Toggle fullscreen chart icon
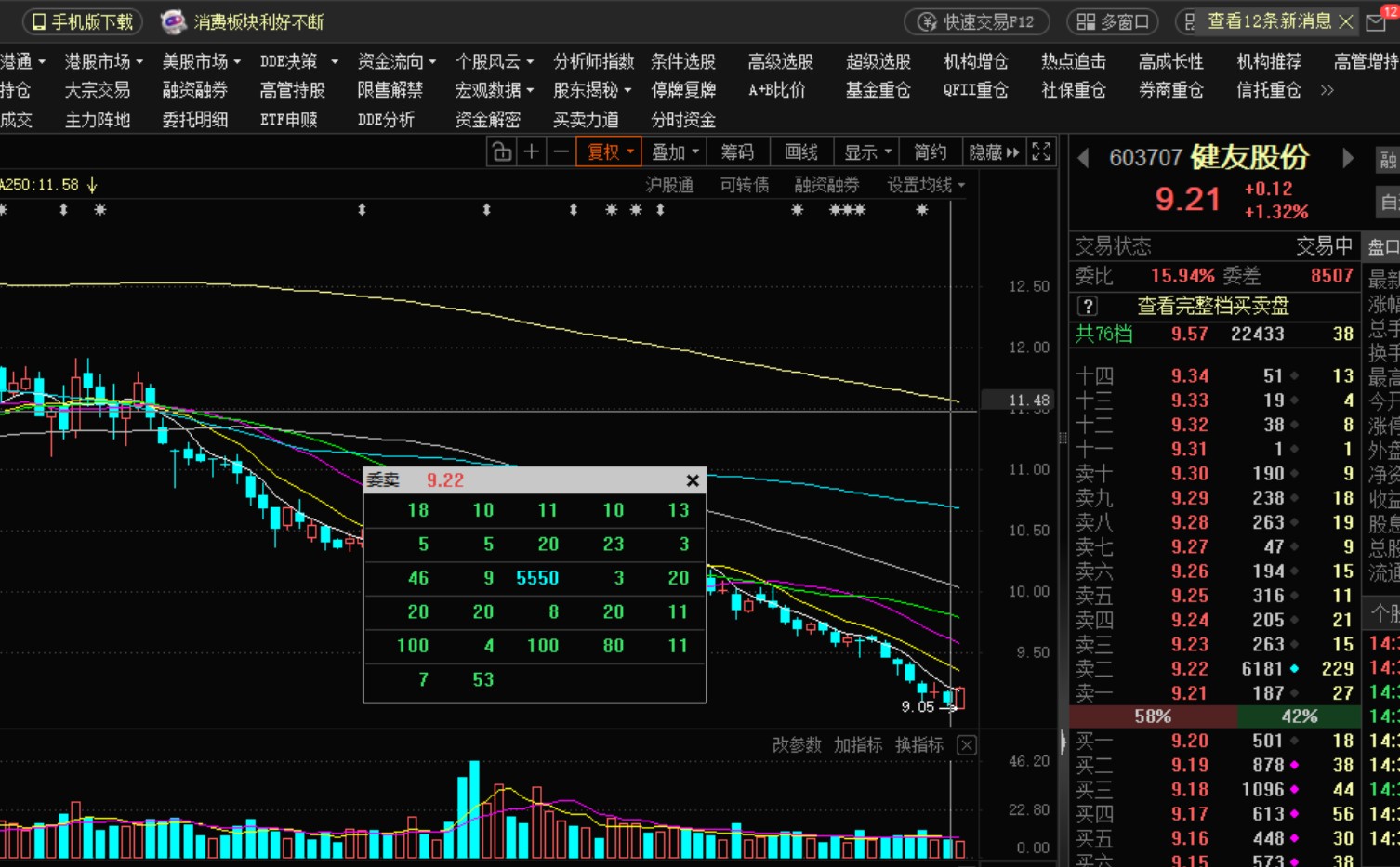Screen dimensions: 1400x867 pyautogui.click(x=1041, y=151)
